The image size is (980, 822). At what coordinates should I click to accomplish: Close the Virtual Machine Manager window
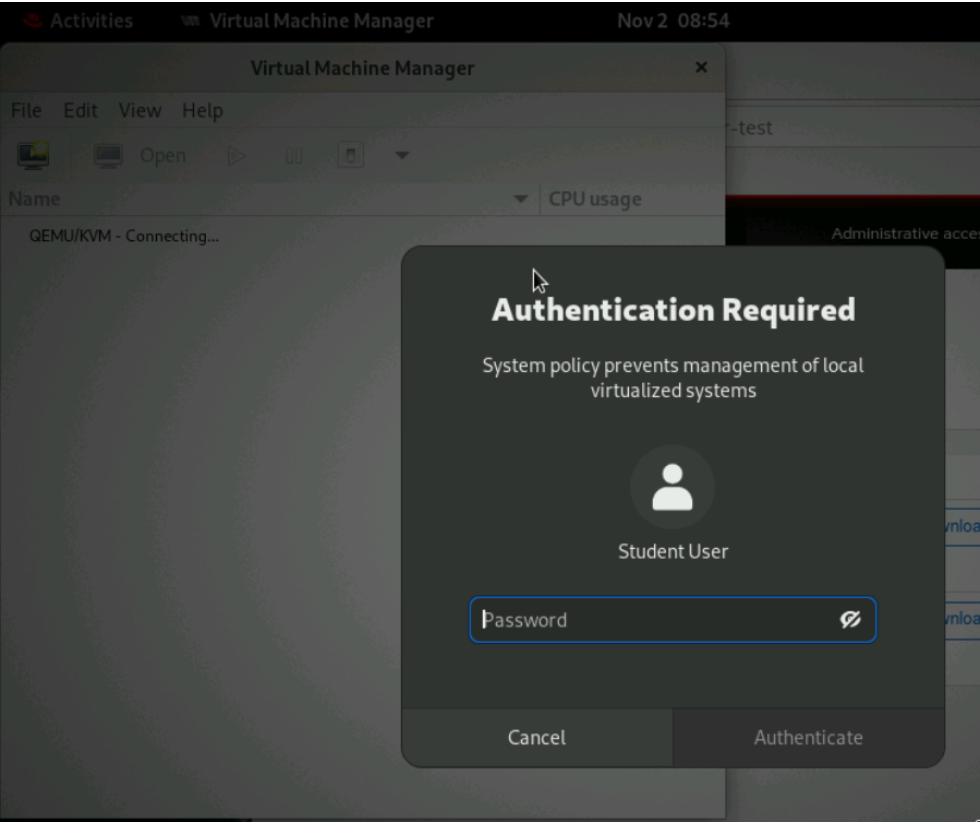(701, 67)
